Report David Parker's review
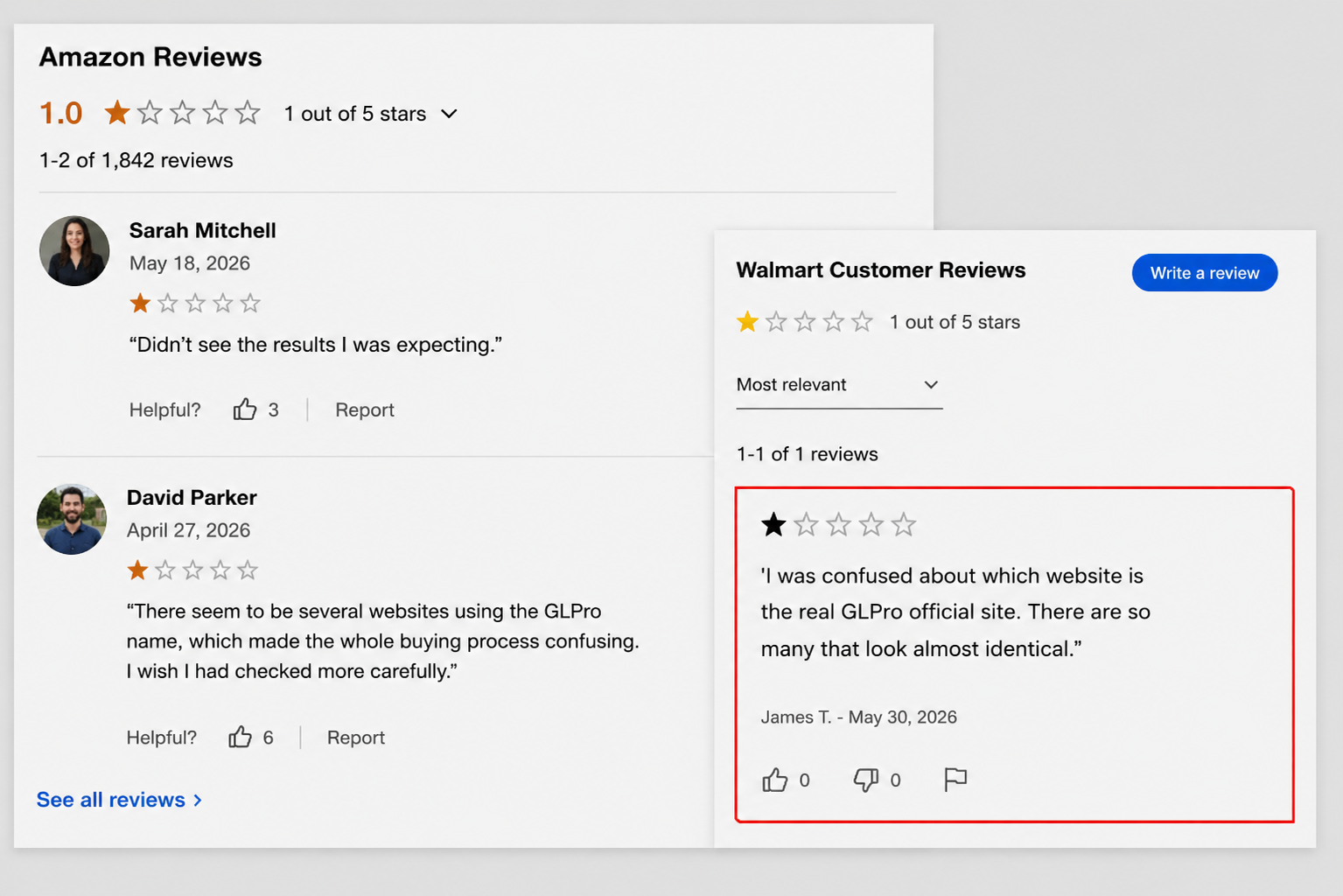This screenshot has width=1343, height=896. [x=356, y=738]
